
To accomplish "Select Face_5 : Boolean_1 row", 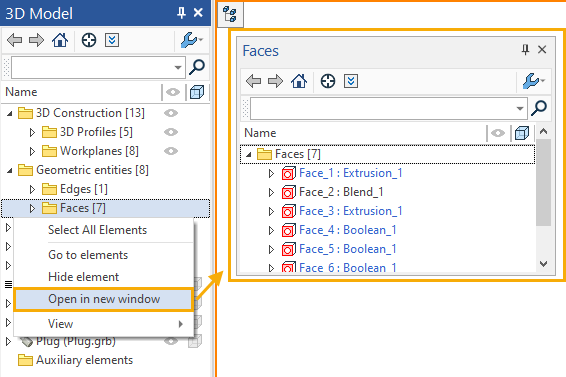I will pyautogui.click(x=348, y=249).
